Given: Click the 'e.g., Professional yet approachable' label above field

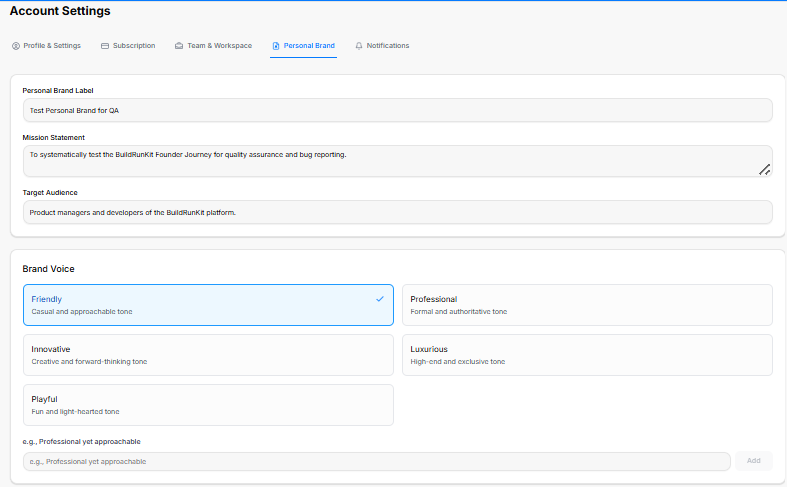Looking at the screenshot, I should (81, 442).
